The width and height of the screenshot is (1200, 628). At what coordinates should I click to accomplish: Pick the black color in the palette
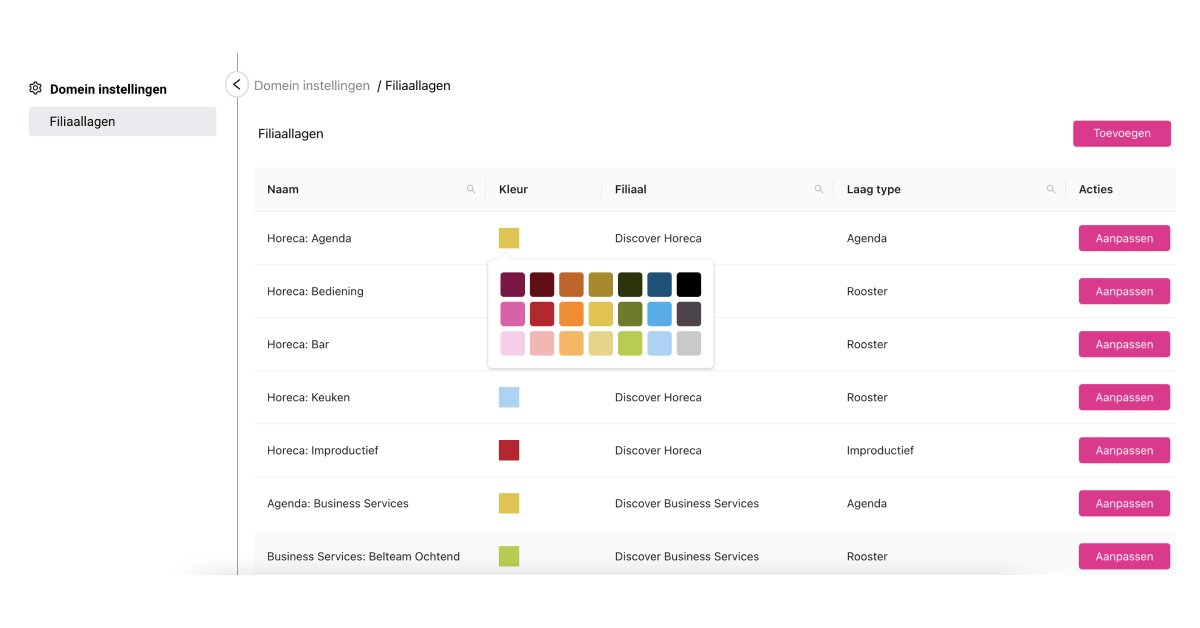click(x=689, y=284)
